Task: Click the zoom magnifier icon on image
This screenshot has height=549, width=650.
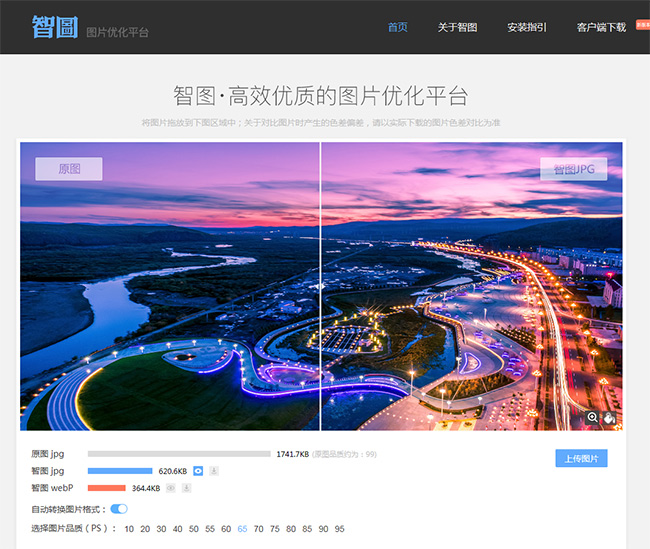Action: click(x=592, y=417)
